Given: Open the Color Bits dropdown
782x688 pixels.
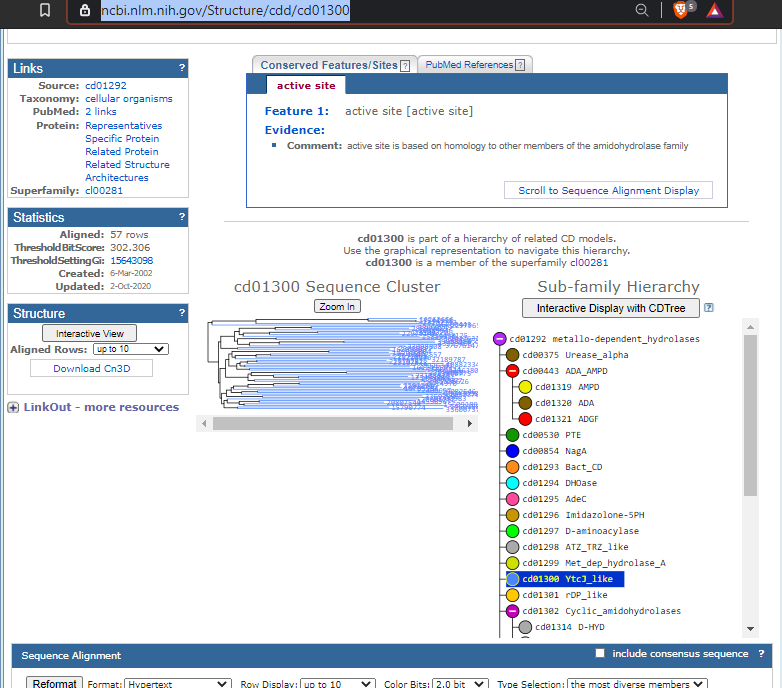Looking at the screenshot, I should 460,684.
